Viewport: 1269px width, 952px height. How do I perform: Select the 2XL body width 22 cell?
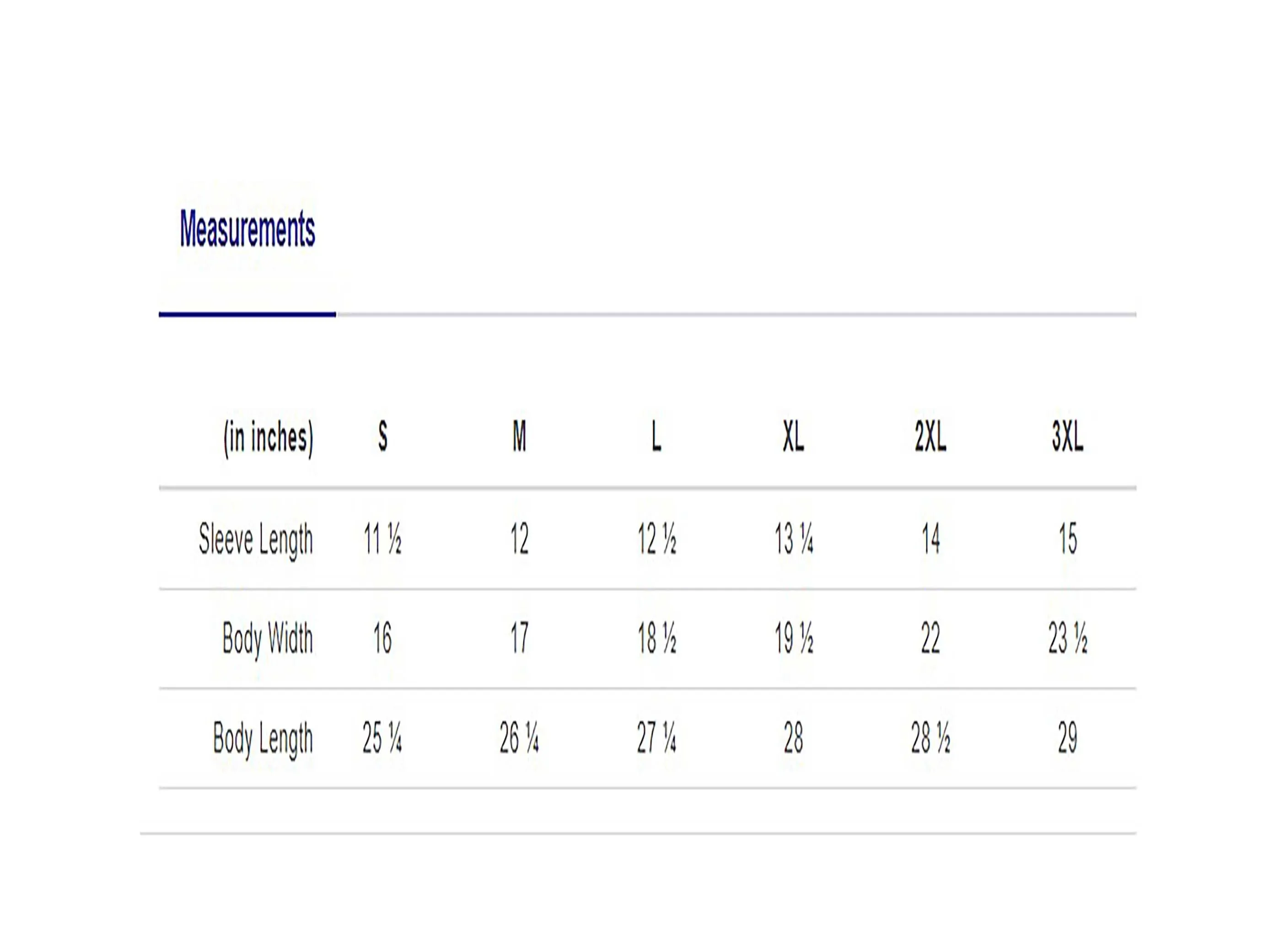pos(930,638)
